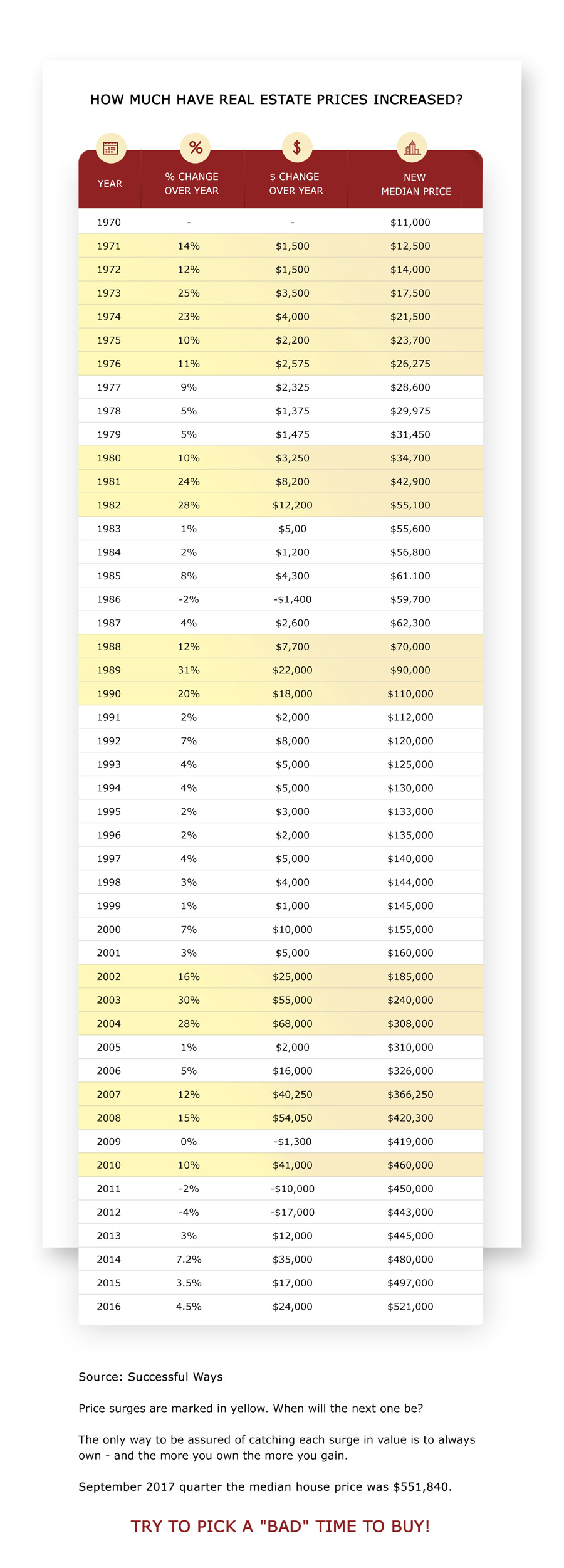Screen dimensions: 564x1568
Task: Click the dollar sign icon
Action: 297,147
